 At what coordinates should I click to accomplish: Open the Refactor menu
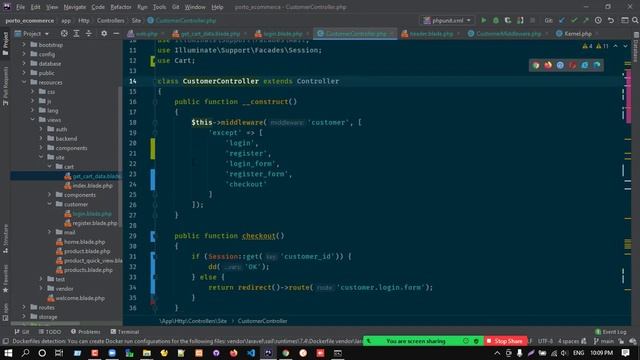(121, 7)
